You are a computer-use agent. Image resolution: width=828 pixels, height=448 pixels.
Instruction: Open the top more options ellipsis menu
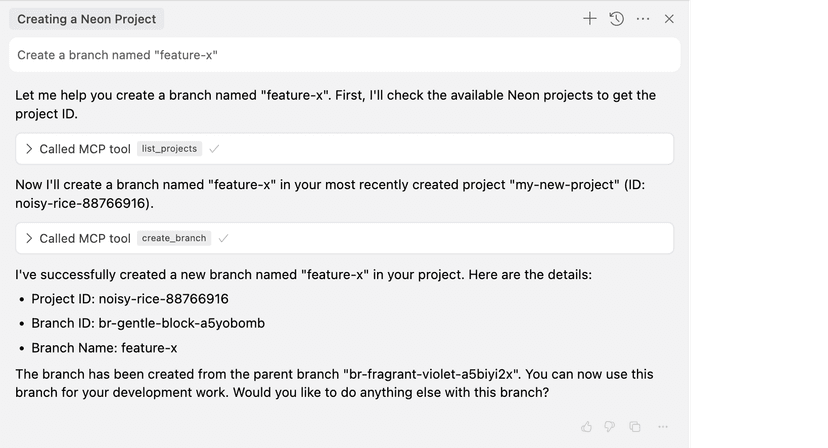(643, 19)
